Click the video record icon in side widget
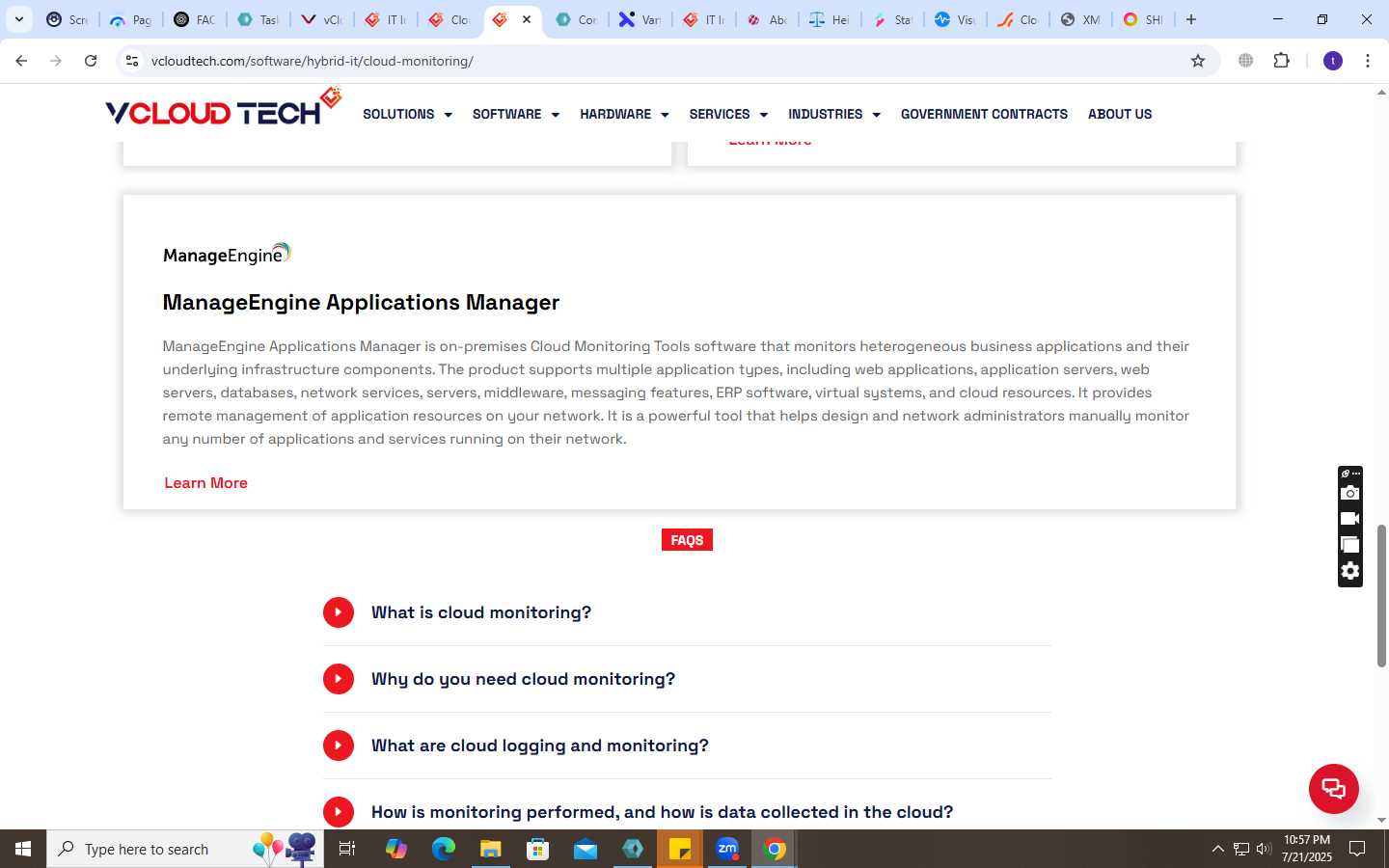 1350,519
